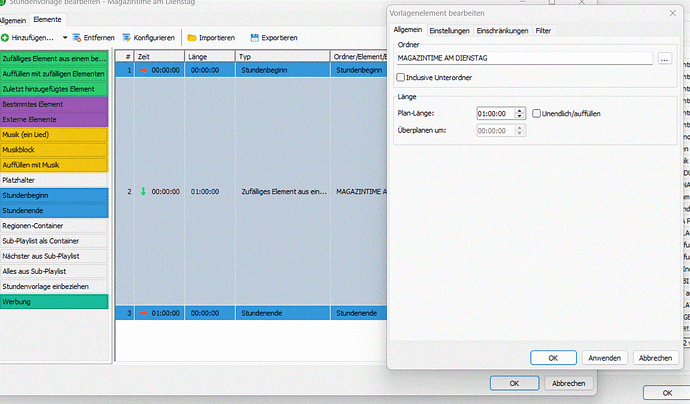
Task: Open the Hinzufügen dropdown arrow
Action: coord(65,38)
